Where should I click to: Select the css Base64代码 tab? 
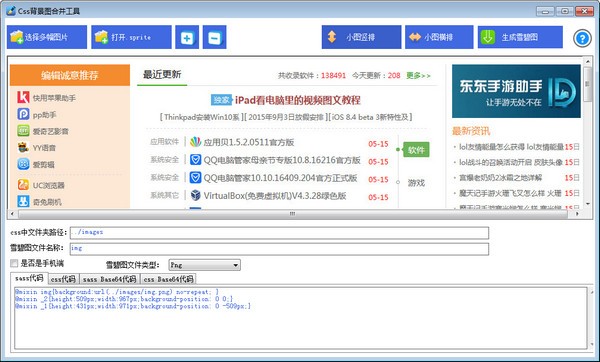click(x=168, y=279)
